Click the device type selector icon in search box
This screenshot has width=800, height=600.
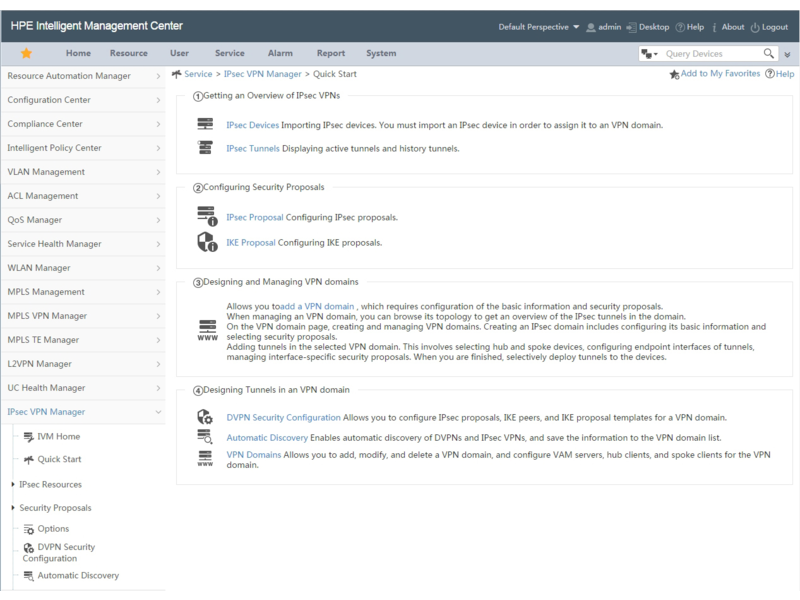click(649, 54)
